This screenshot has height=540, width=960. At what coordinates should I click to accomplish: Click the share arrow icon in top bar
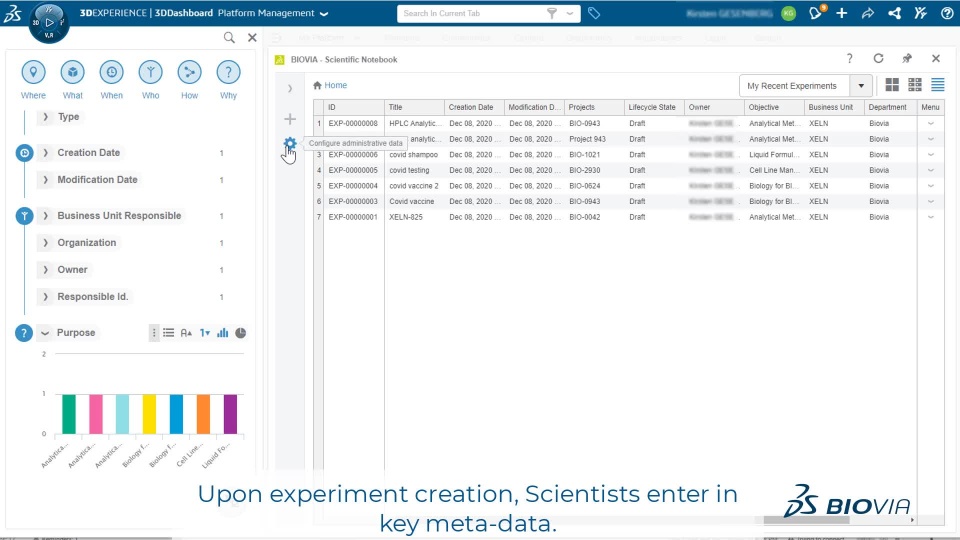868,13
